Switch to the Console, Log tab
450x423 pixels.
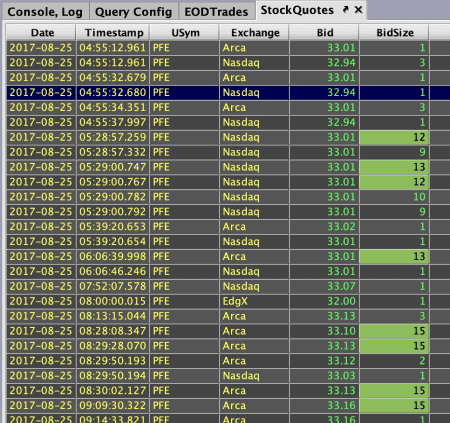pos(45,12)
